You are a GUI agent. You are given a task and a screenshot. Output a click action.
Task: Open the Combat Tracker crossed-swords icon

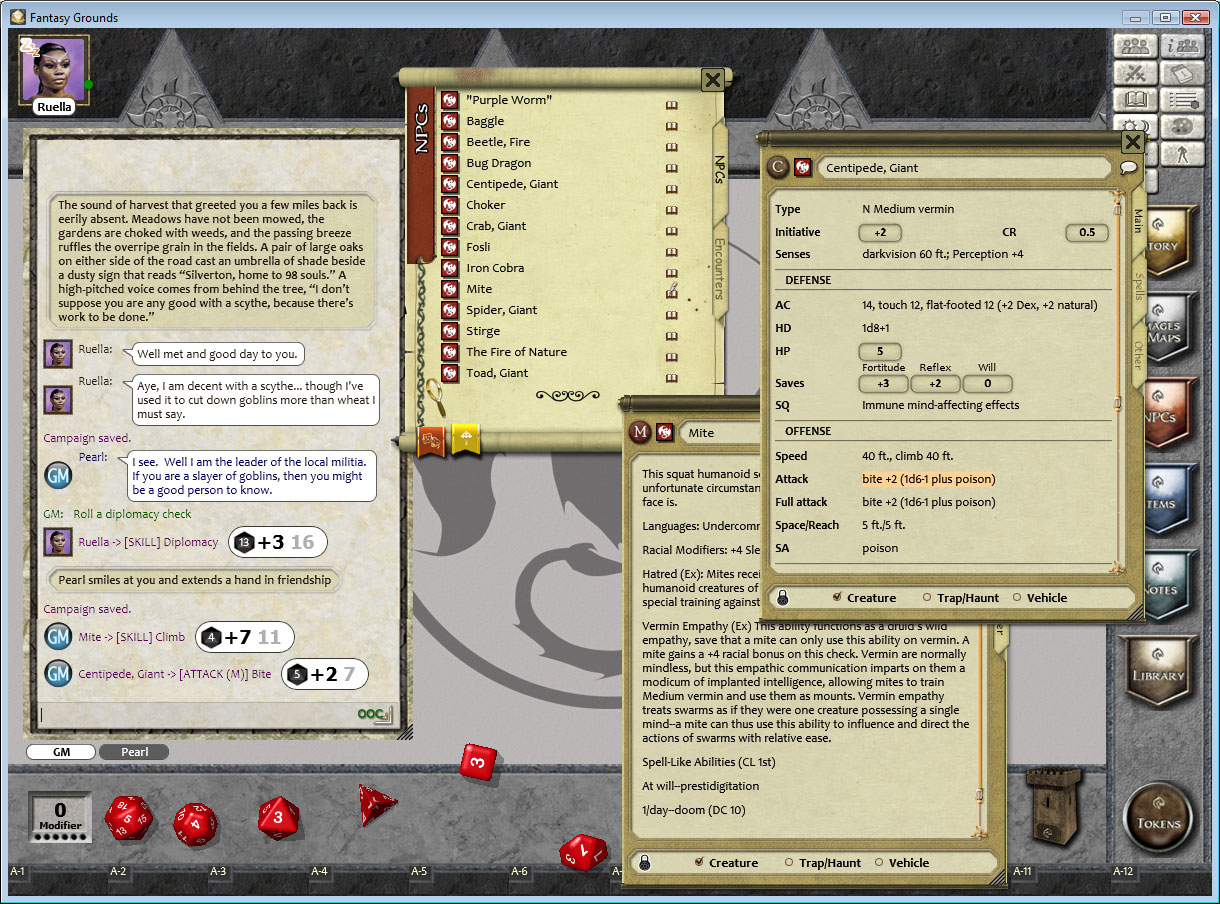pyautogui.click(x=1135, y=73)
